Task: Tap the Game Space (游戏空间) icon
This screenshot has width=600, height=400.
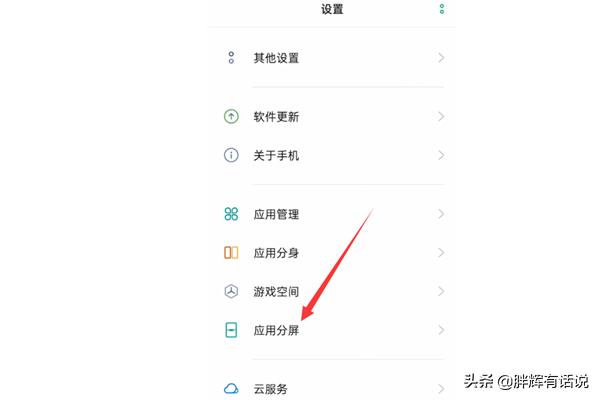Action: (231, 292)
